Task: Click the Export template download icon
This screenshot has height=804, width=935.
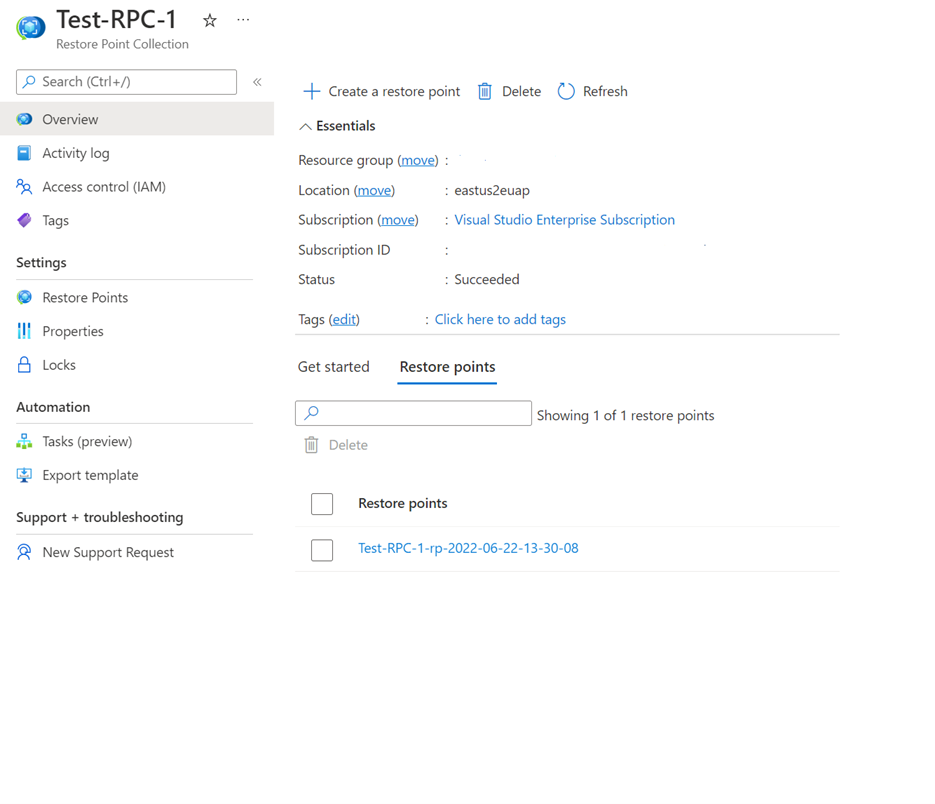Action: [24, 475]
